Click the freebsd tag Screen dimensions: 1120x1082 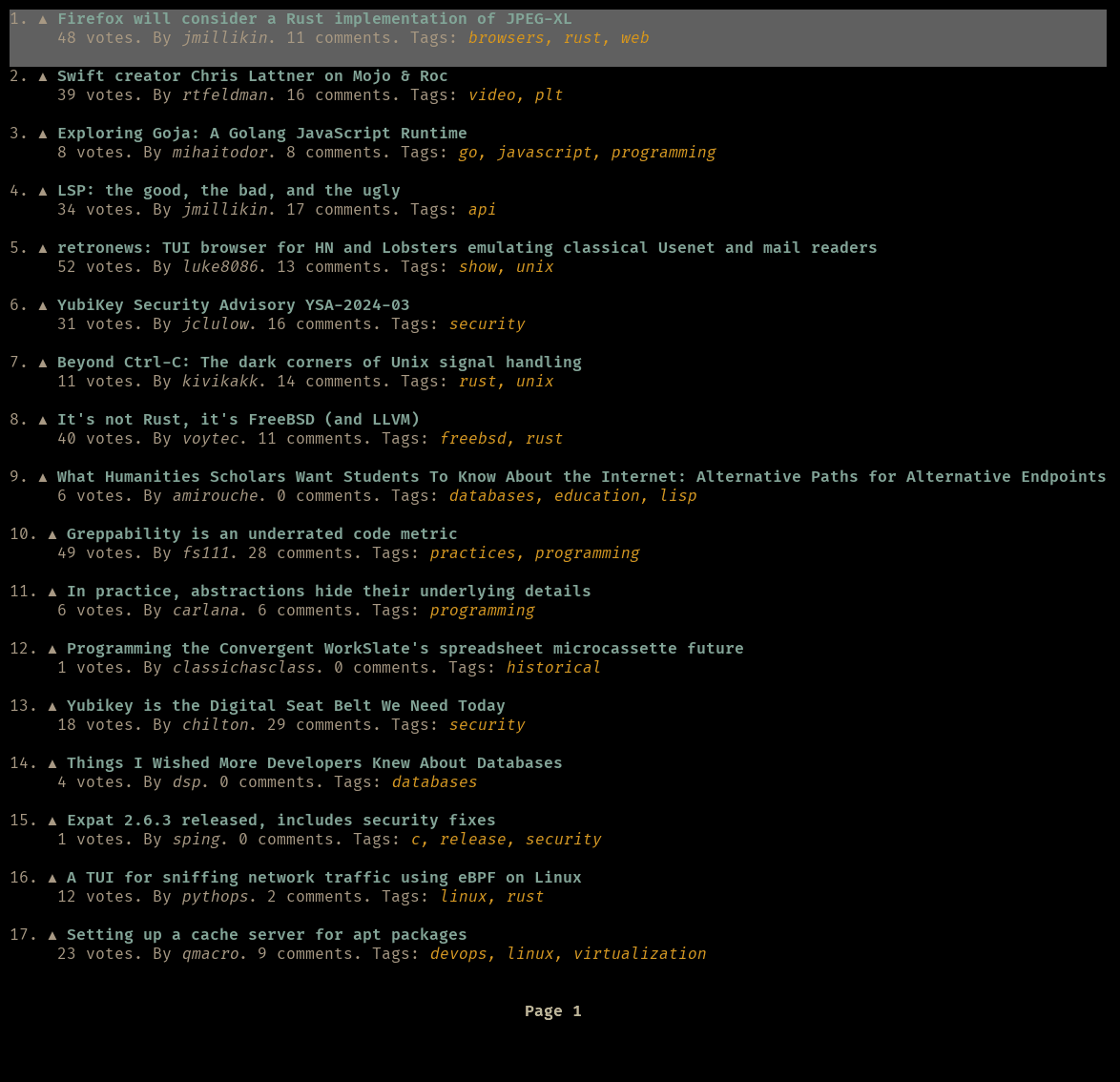472,439
